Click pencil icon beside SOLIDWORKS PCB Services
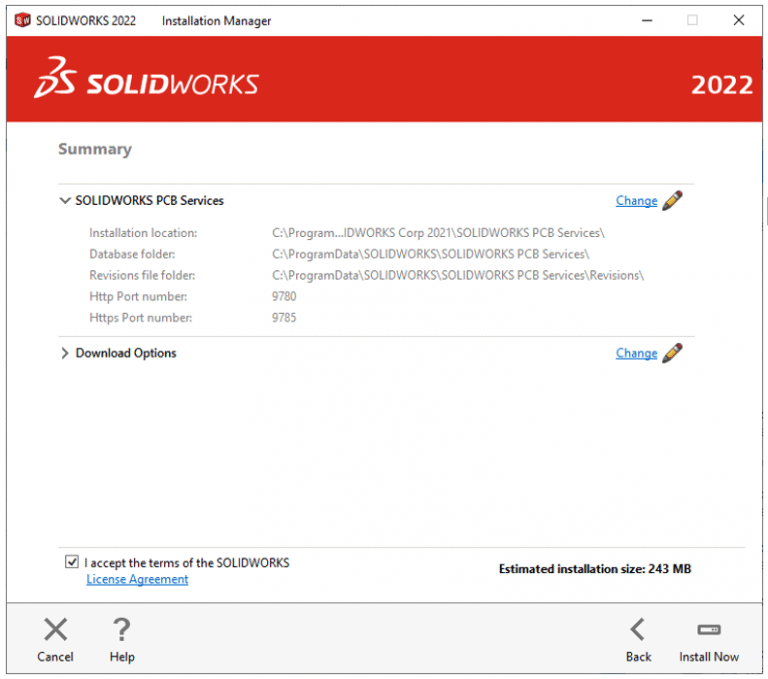768x679 pixels. (672, 200)
